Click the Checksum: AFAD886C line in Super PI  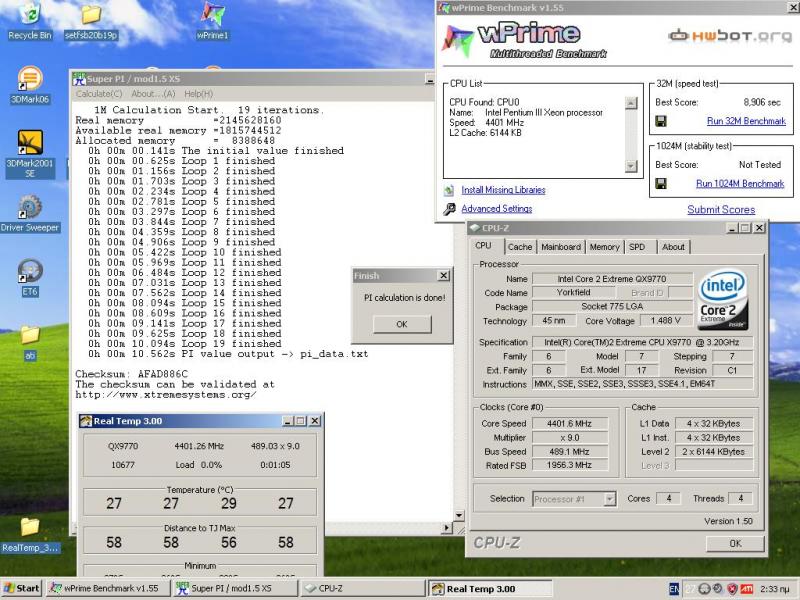point(132,374)
